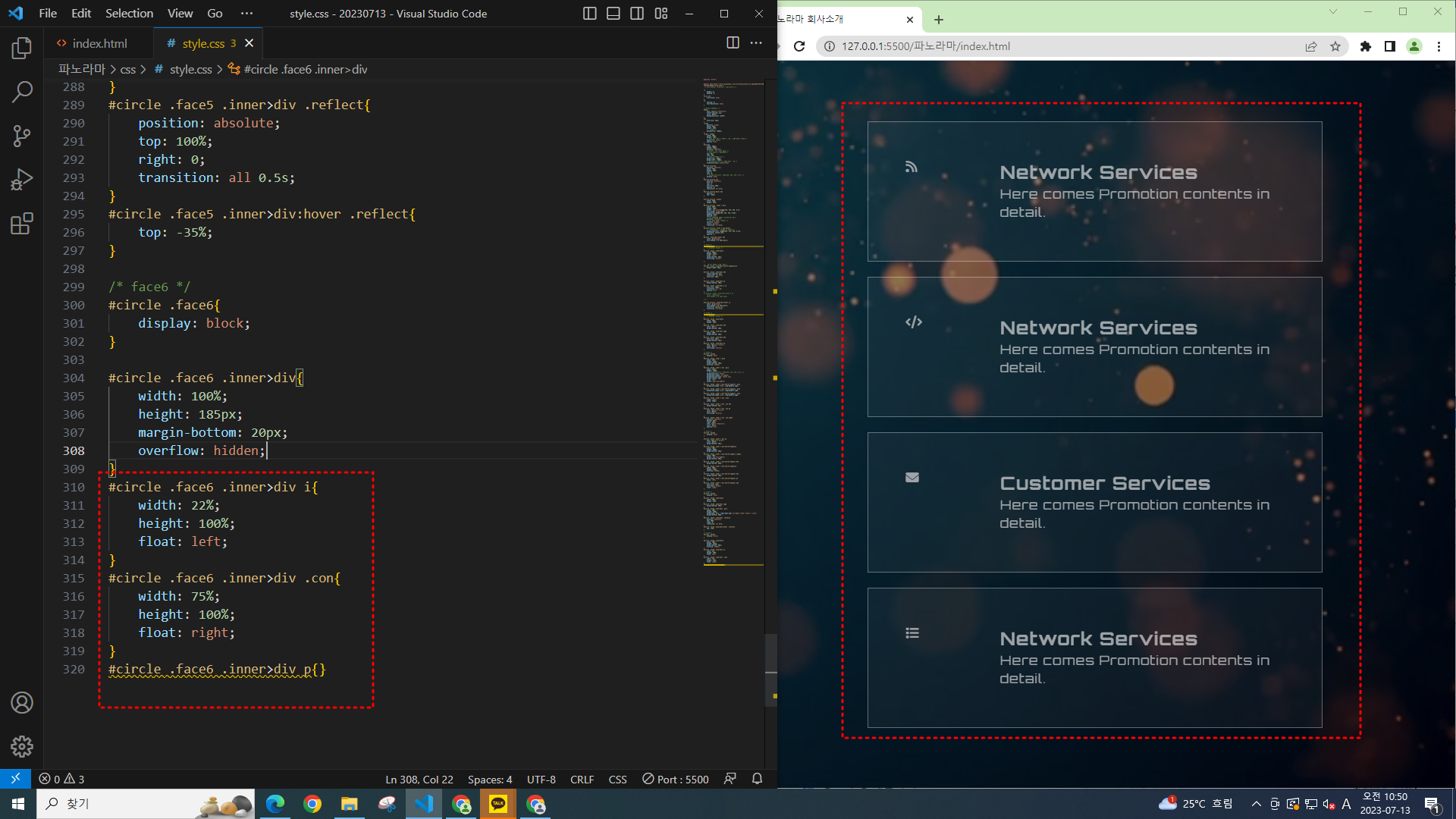1456x819 pixels.
Task: Open the Search view in activity bar
Action: (22, 92)
